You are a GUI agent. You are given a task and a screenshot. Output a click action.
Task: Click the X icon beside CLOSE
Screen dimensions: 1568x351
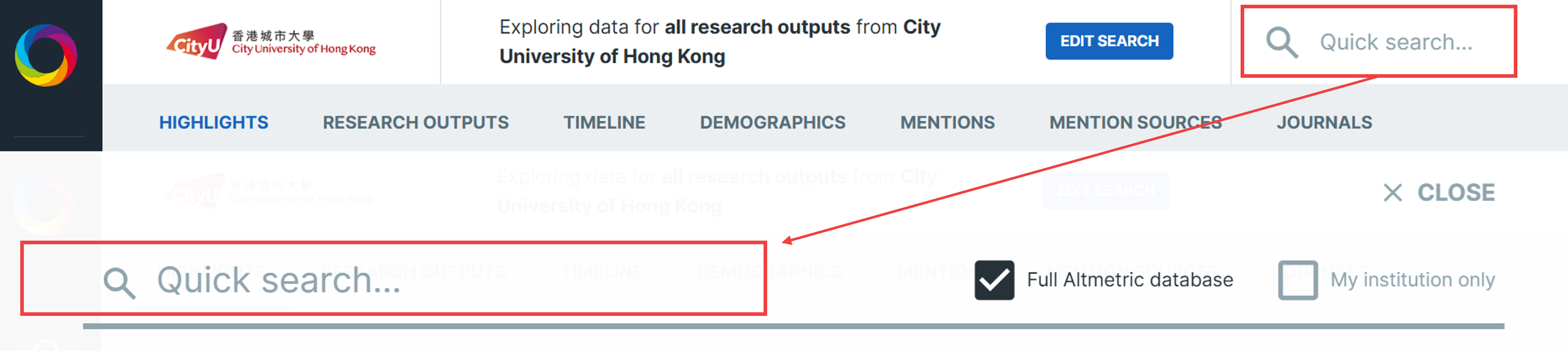pos(1392,193)
